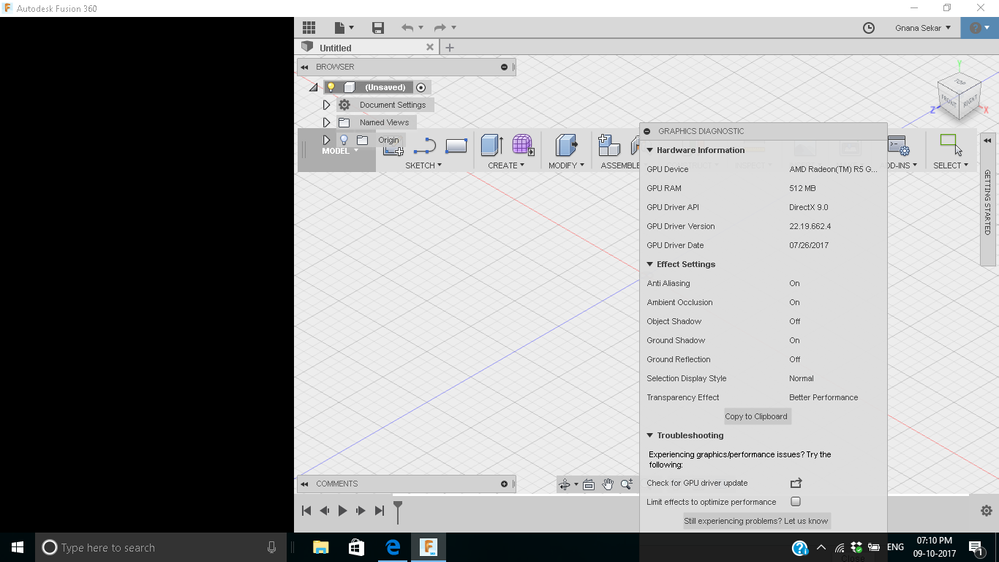
Task: Toggle the Origin lightbulb visibility
Action: click(344, 140)
